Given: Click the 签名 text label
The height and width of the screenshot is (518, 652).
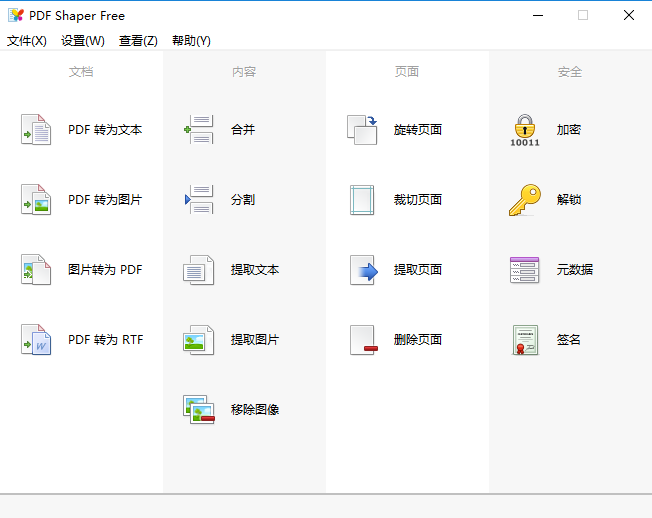Looking at the screenshot, I should 569,340.
